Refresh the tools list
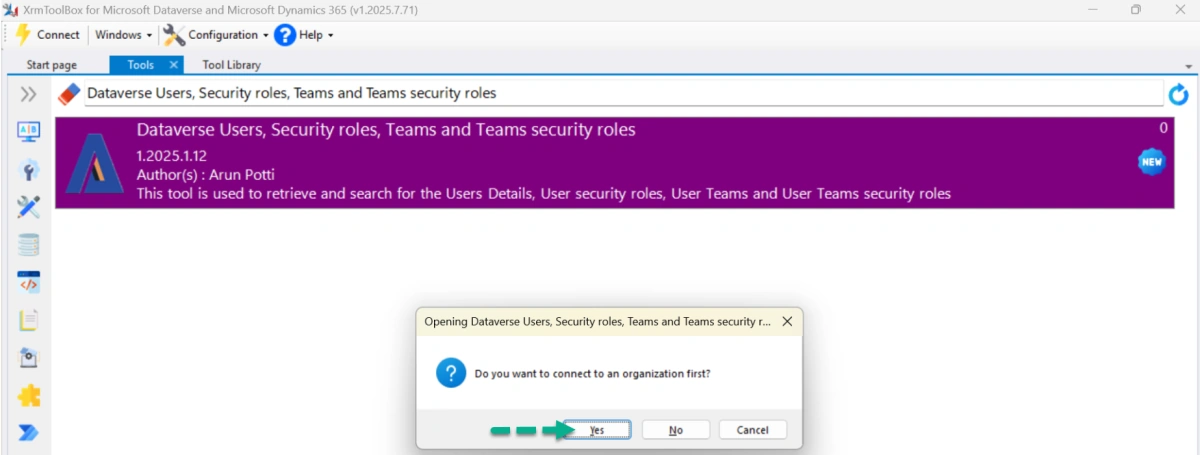 pos(1179,95)
